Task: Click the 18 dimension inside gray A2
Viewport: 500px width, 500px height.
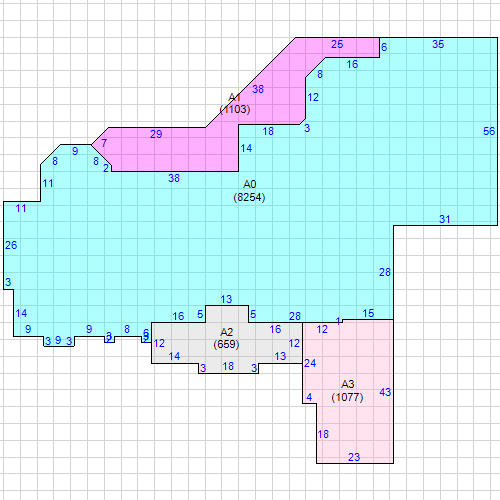Action: click(x=228, y=366)
